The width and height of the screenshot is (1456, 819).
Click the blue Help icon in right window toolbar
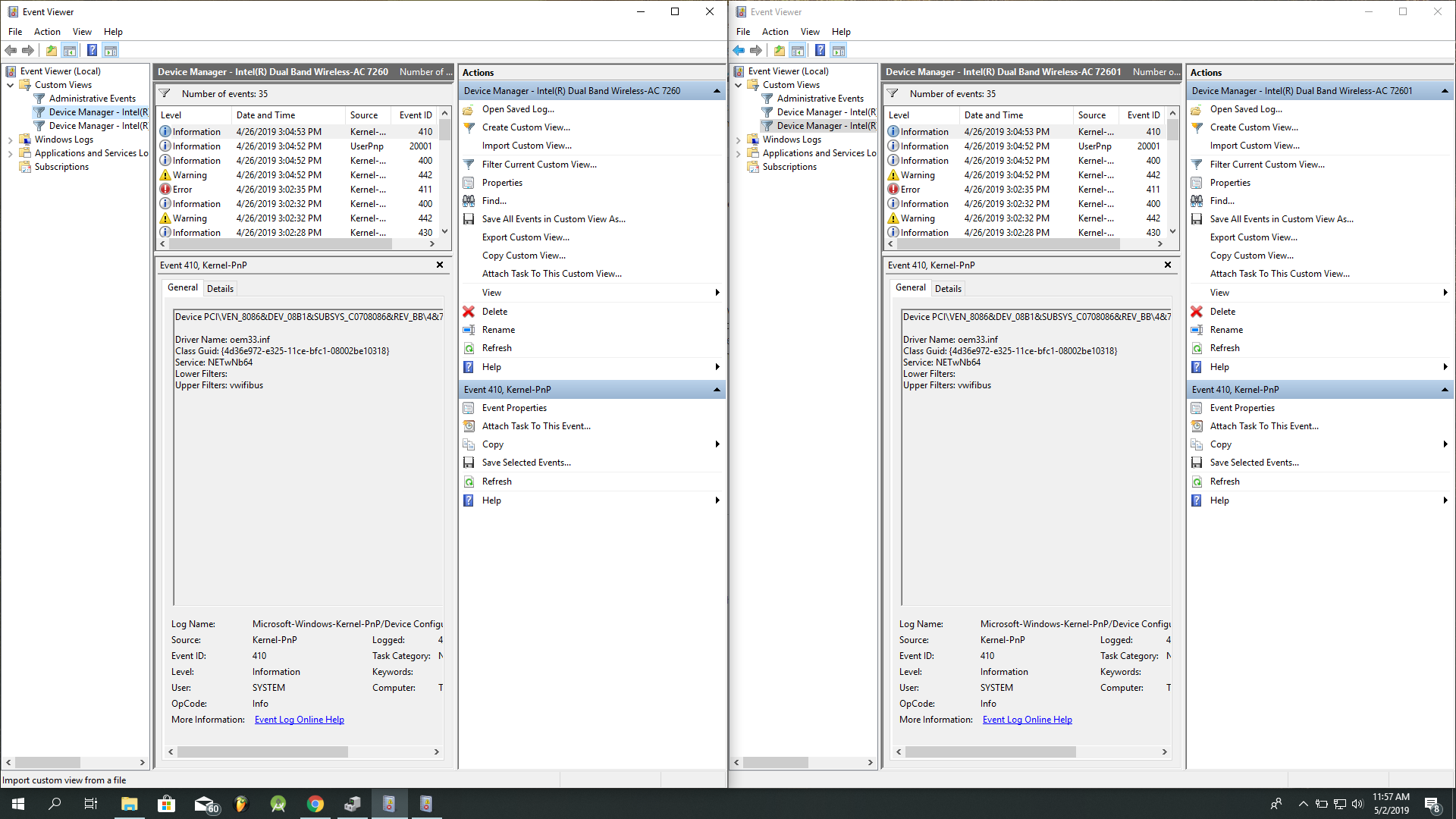pyautogui.click(x=820, y=51)
